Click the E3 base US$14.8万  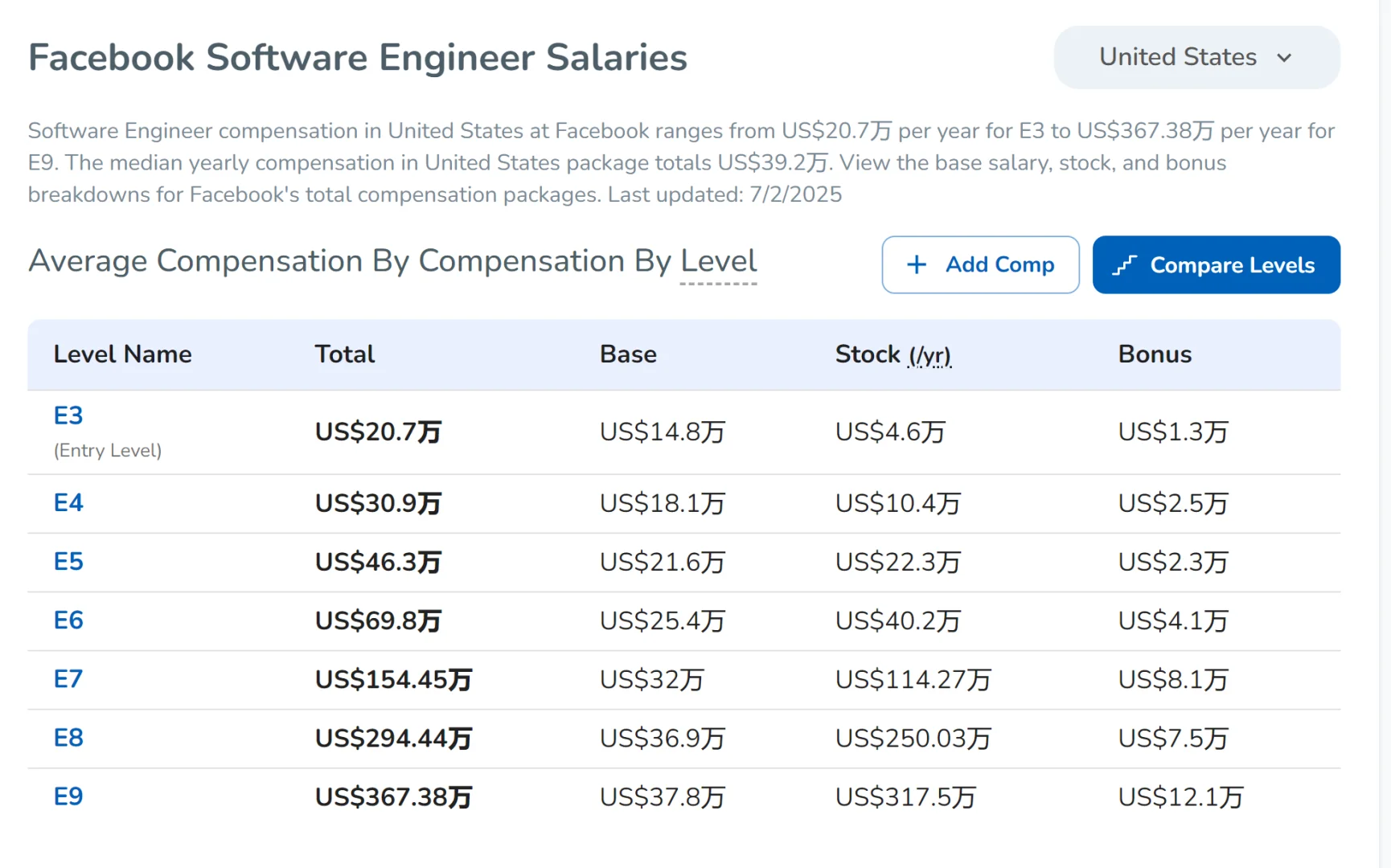click(x=663, y=432)
